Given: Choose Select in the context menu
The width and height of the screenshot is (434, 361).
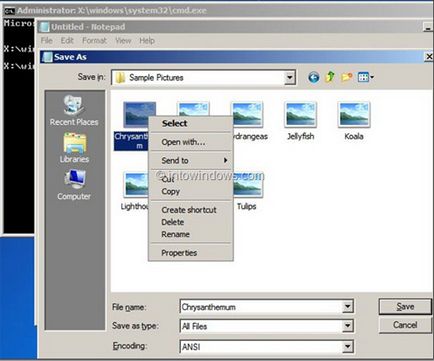Looking at the screenshot, I should tap(190, 123).
